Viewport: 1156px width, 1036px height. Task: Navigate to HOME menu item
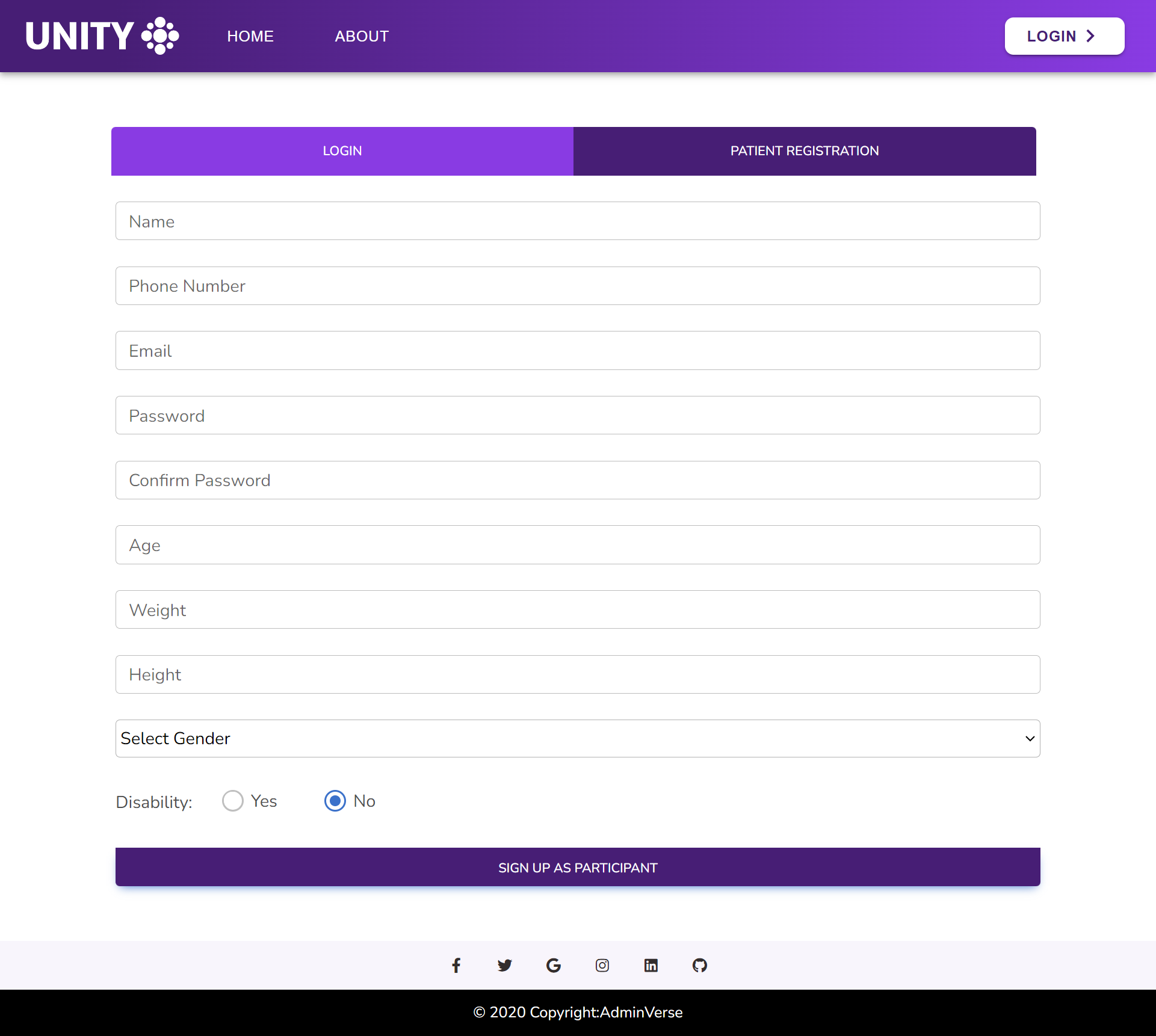pos(250,36)
